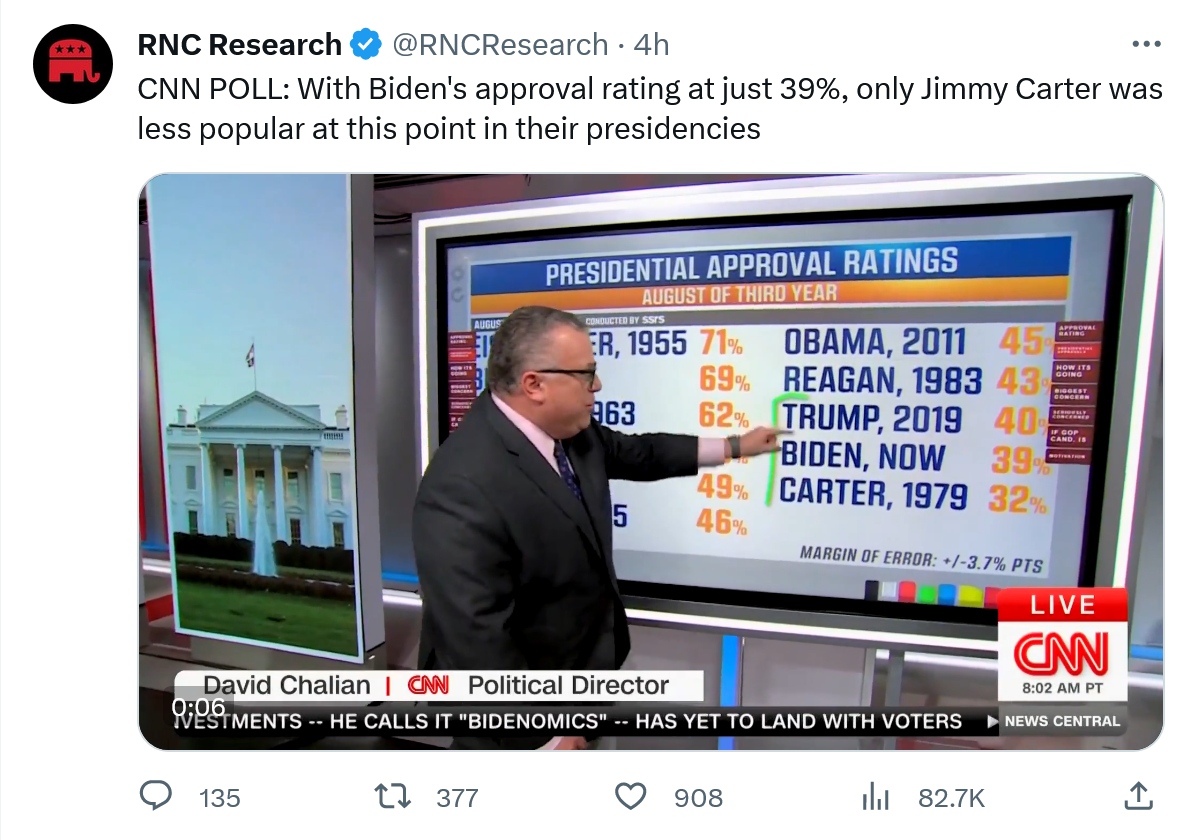This screenshot has width=1196, height=840.
Task: Click the blue verified checkmark badge
Action: [365, 45]
